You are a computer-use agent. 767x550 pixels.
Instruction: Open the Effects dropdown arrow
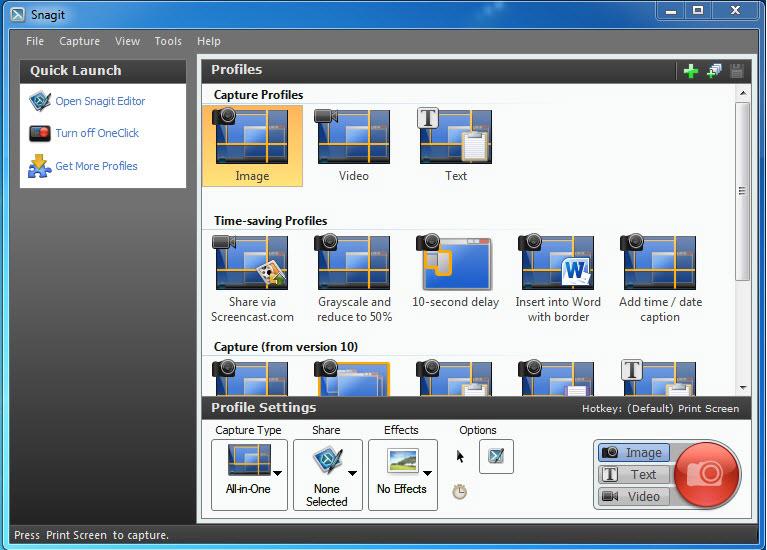(427, 473)
